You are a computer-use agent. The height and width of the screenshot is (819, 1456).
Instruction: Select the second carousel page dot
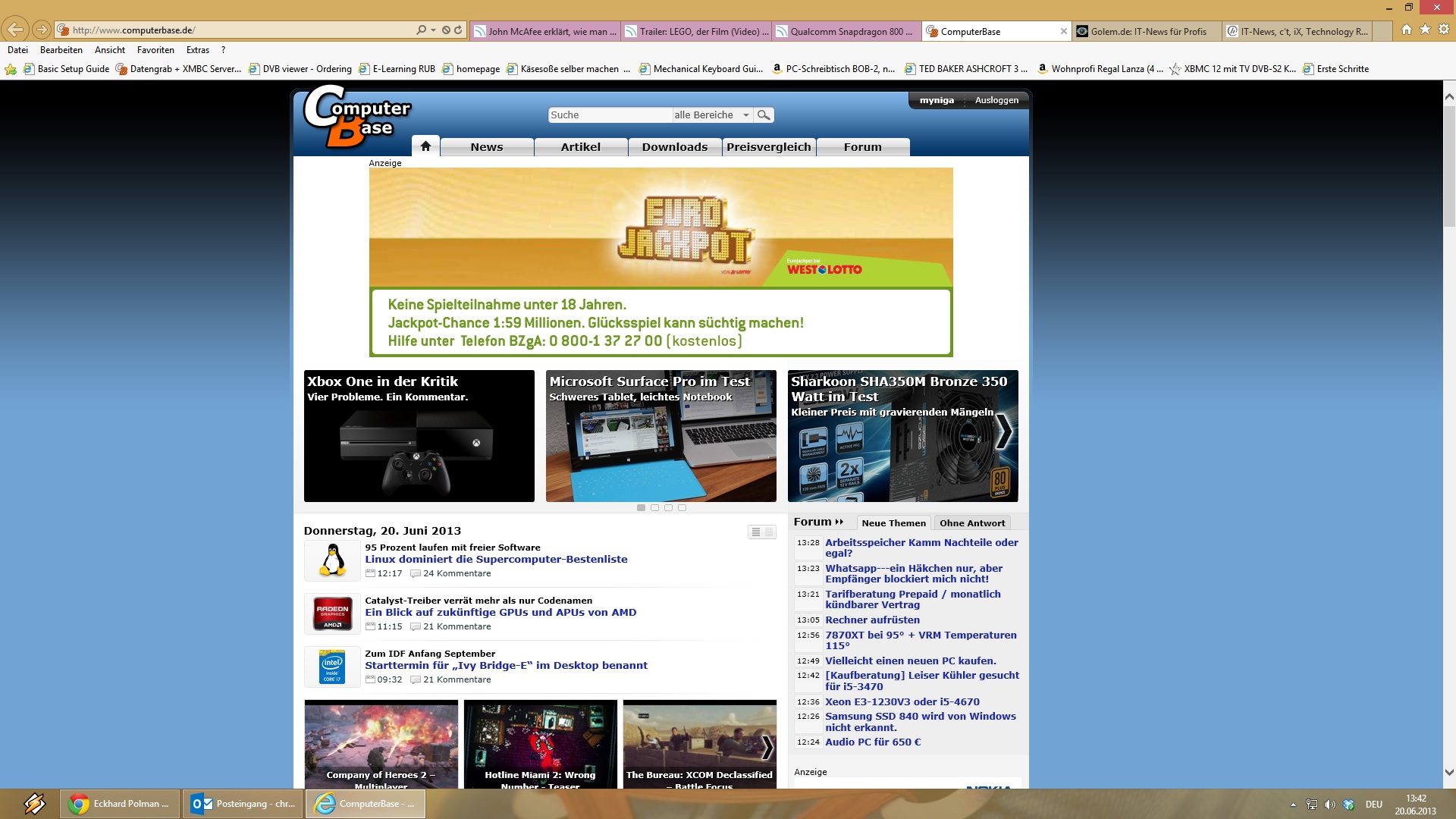(x=654, y=508)
